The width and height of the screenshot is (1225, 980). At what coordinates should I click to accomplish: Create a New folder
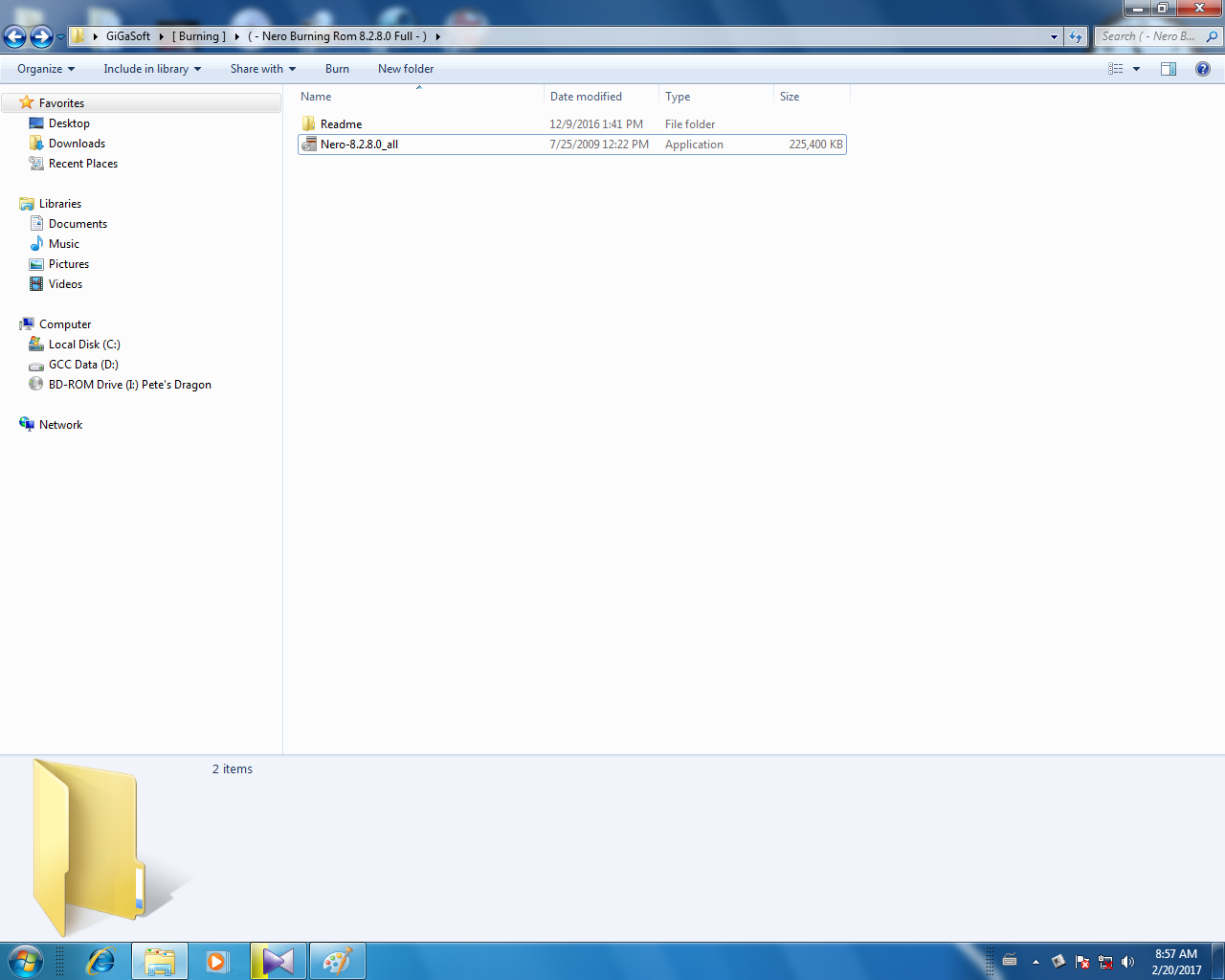406,69
